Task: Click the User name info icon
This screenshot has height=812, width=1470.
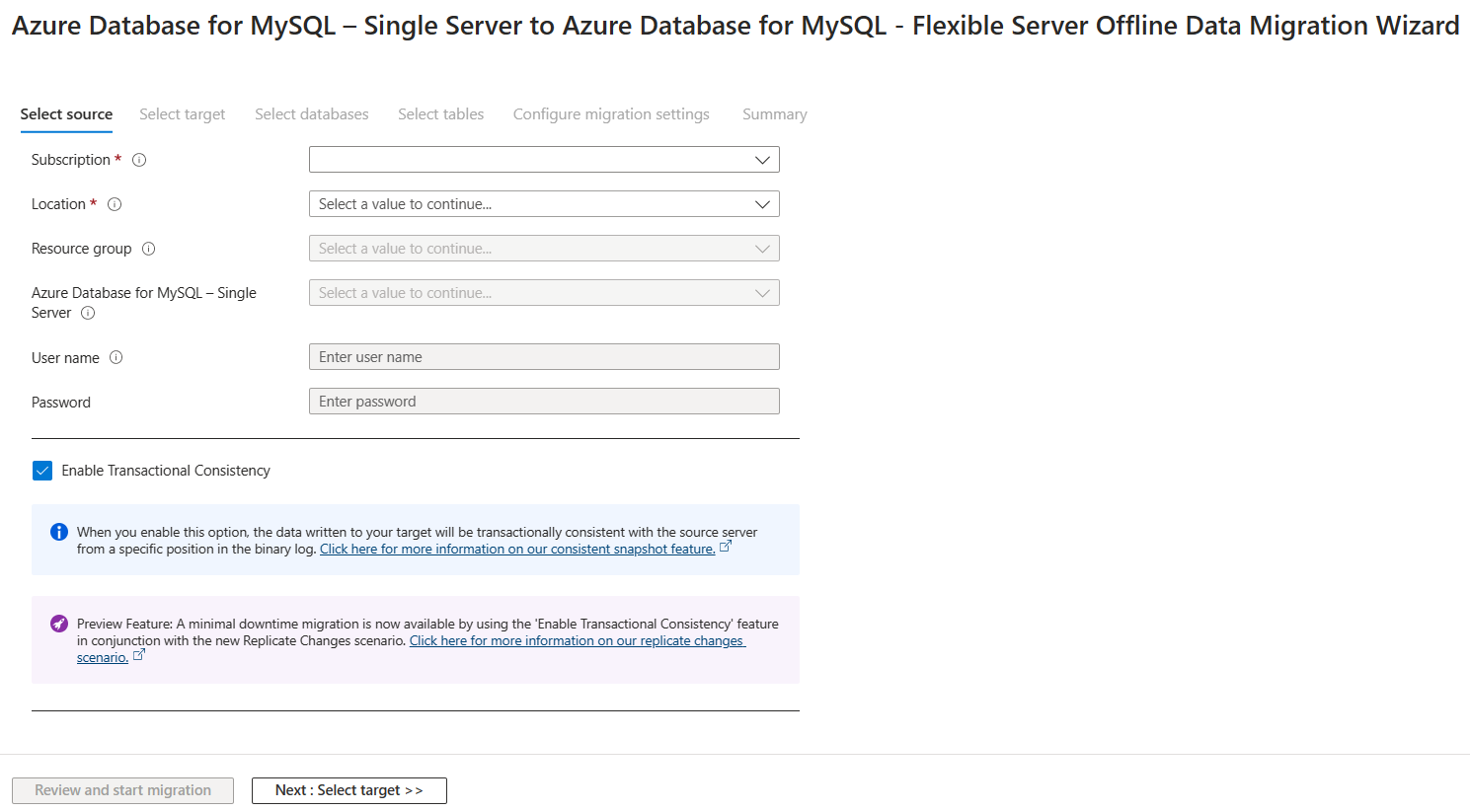Action: coord(116,357)
